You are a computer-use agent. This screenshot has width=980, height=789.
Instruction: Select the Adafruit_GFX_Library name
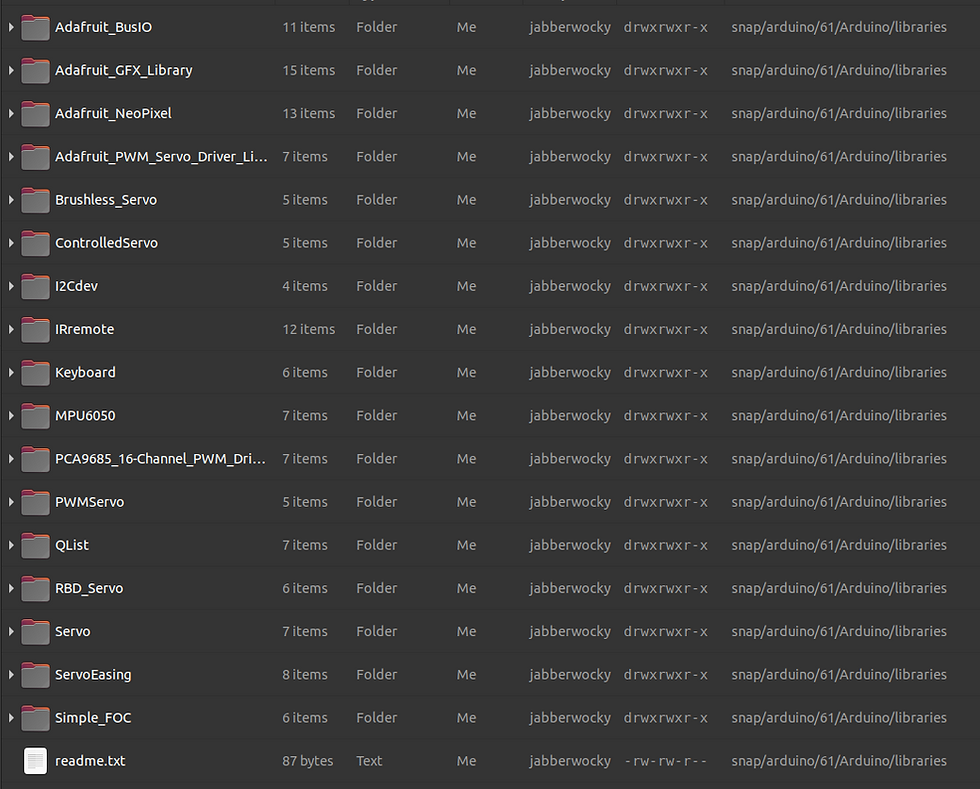(124, 71)
